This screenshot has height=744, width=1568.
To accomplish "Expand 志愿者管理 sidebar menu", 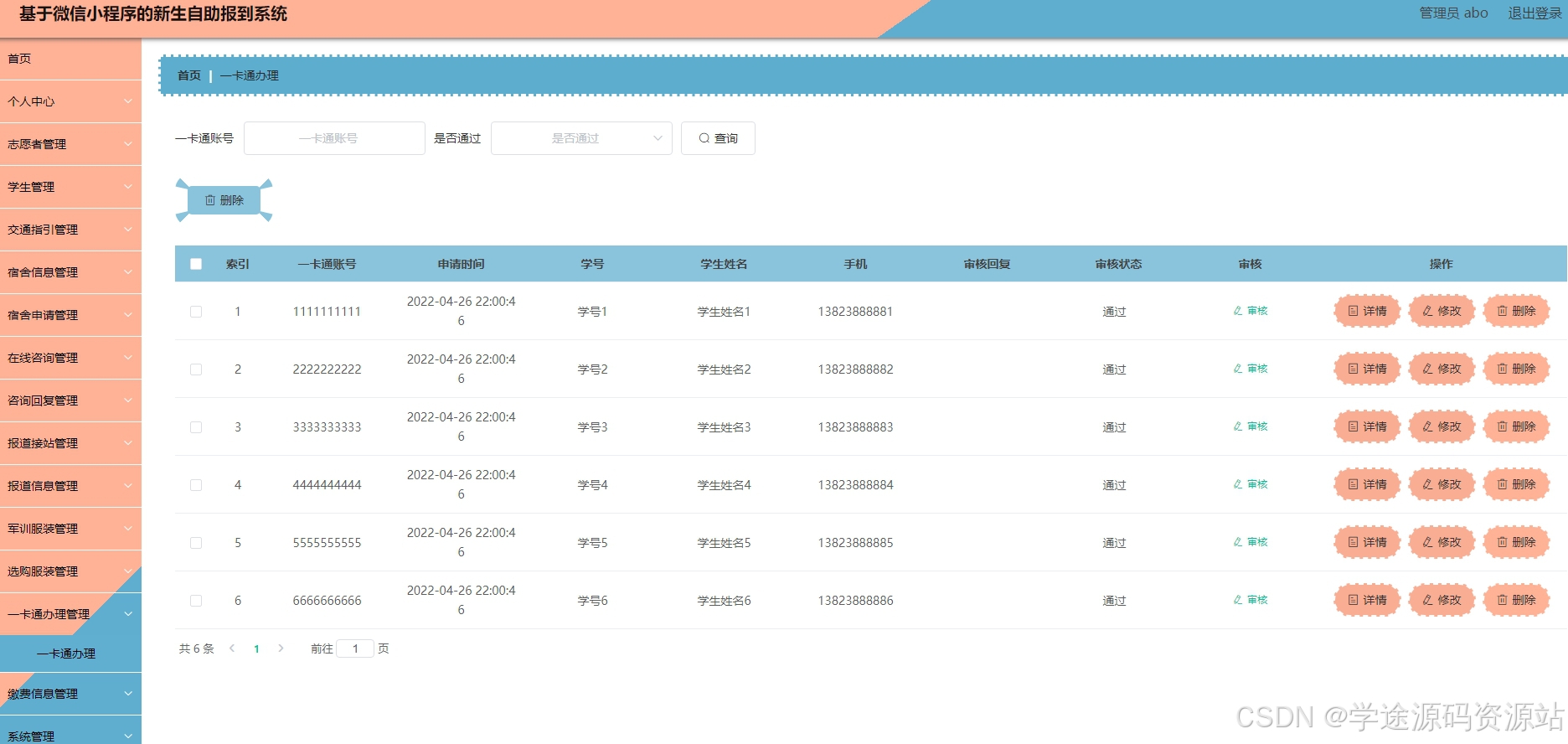I will (70, 144).
